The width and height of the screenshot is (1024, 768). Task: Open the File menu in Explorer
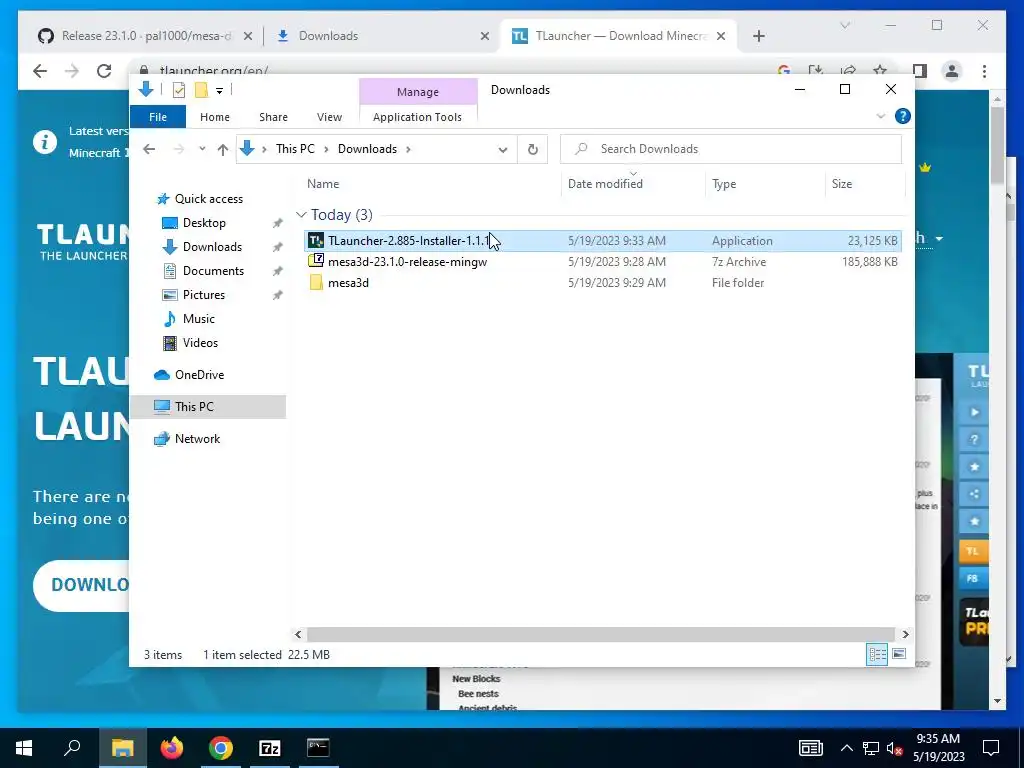(x=158, y=117)
